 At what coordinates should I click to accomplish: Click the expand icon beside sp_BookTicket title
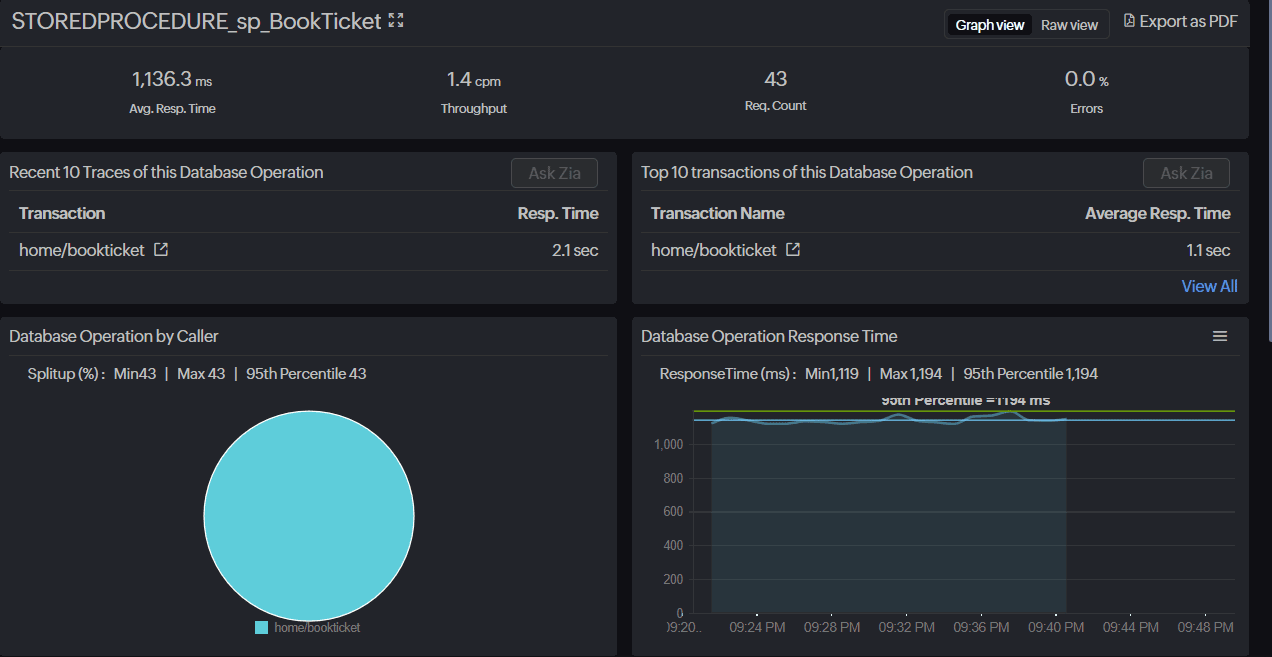tap(396, 21)
